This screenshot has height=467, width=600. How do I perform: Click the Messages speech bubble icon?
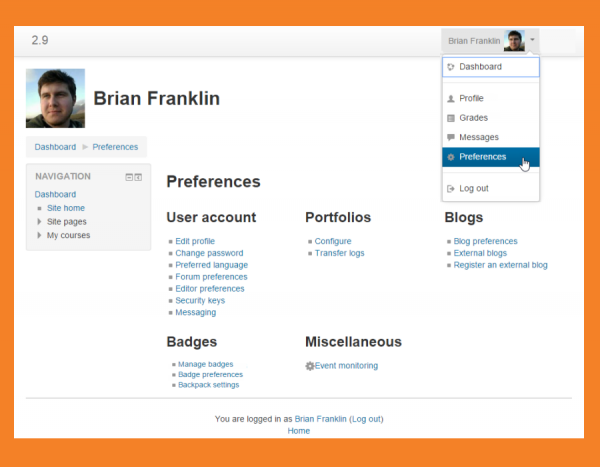pyautogui.click(x=451, y=137)
